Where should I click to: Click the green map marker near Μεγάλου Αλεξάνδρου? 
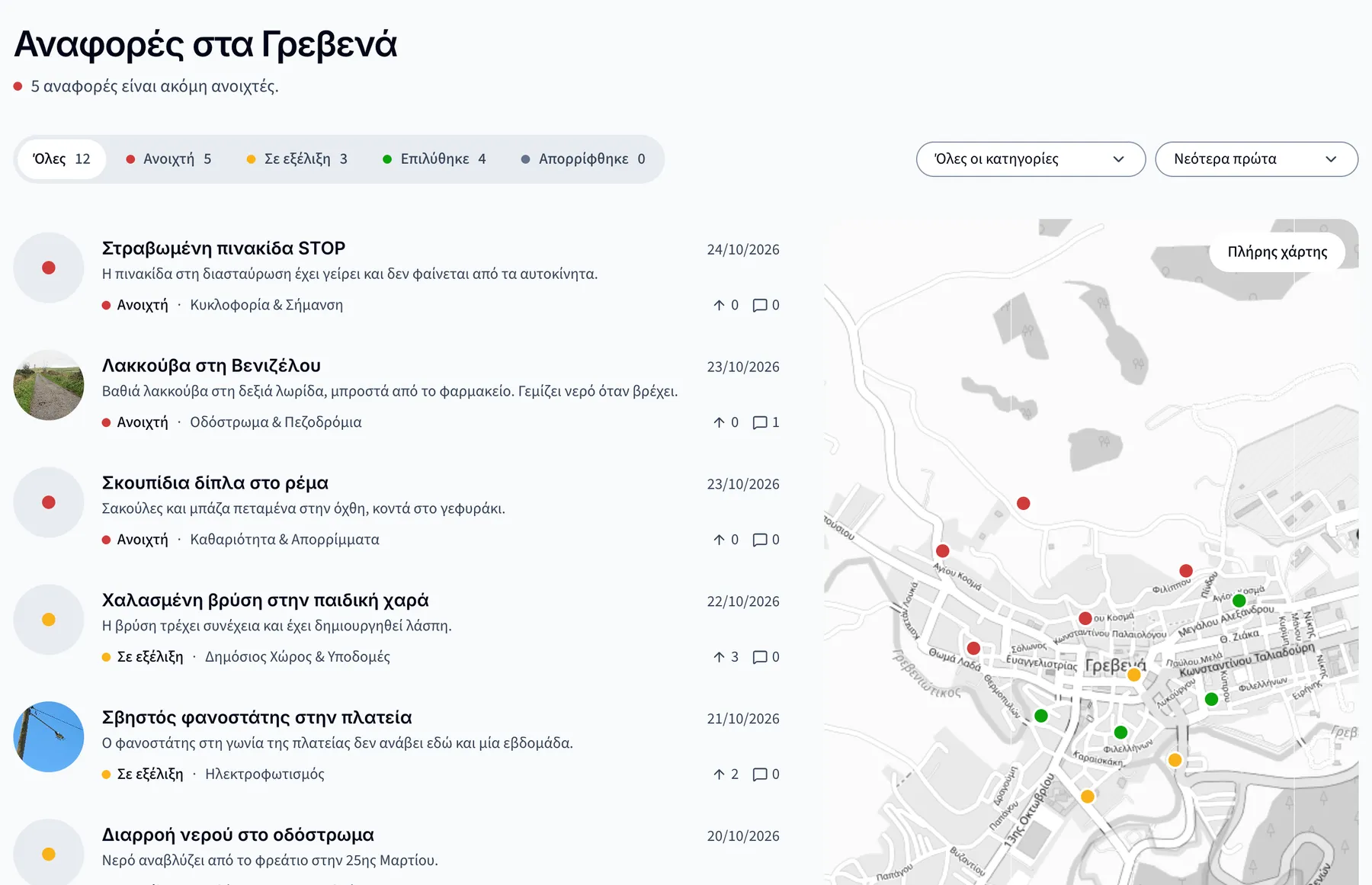point(1239,601)
